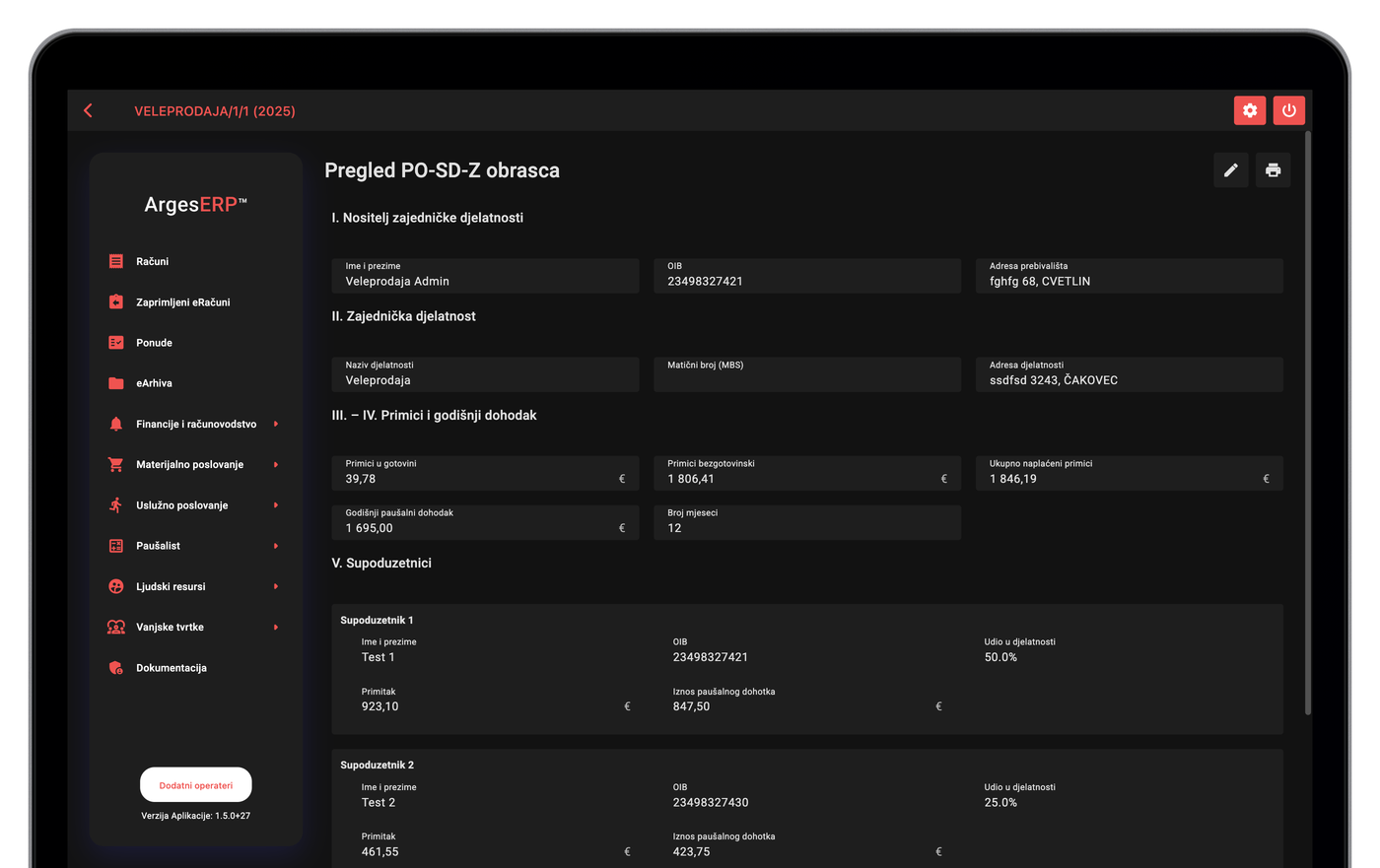
Task: Click the Paušalist calculator icon
Action: coord(116,546)
